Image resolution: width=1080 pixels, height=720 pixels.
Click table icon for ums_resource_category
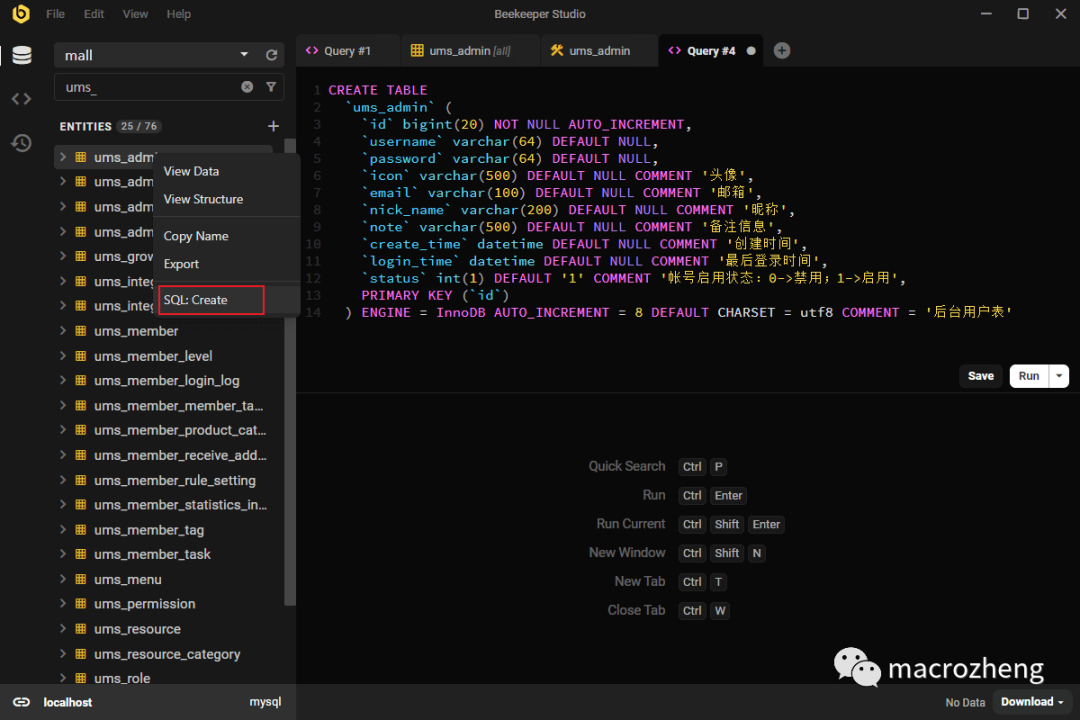pyautogui.click(x=81, y=653)
